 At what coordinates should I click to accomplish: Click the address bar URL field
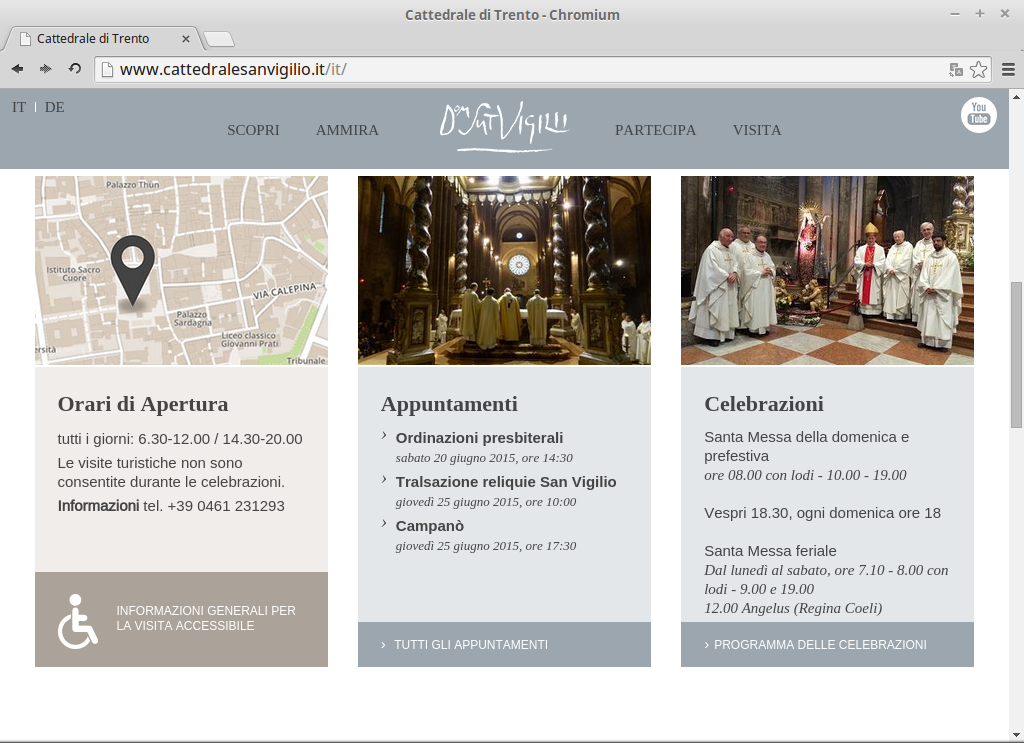tap(520, 69)
